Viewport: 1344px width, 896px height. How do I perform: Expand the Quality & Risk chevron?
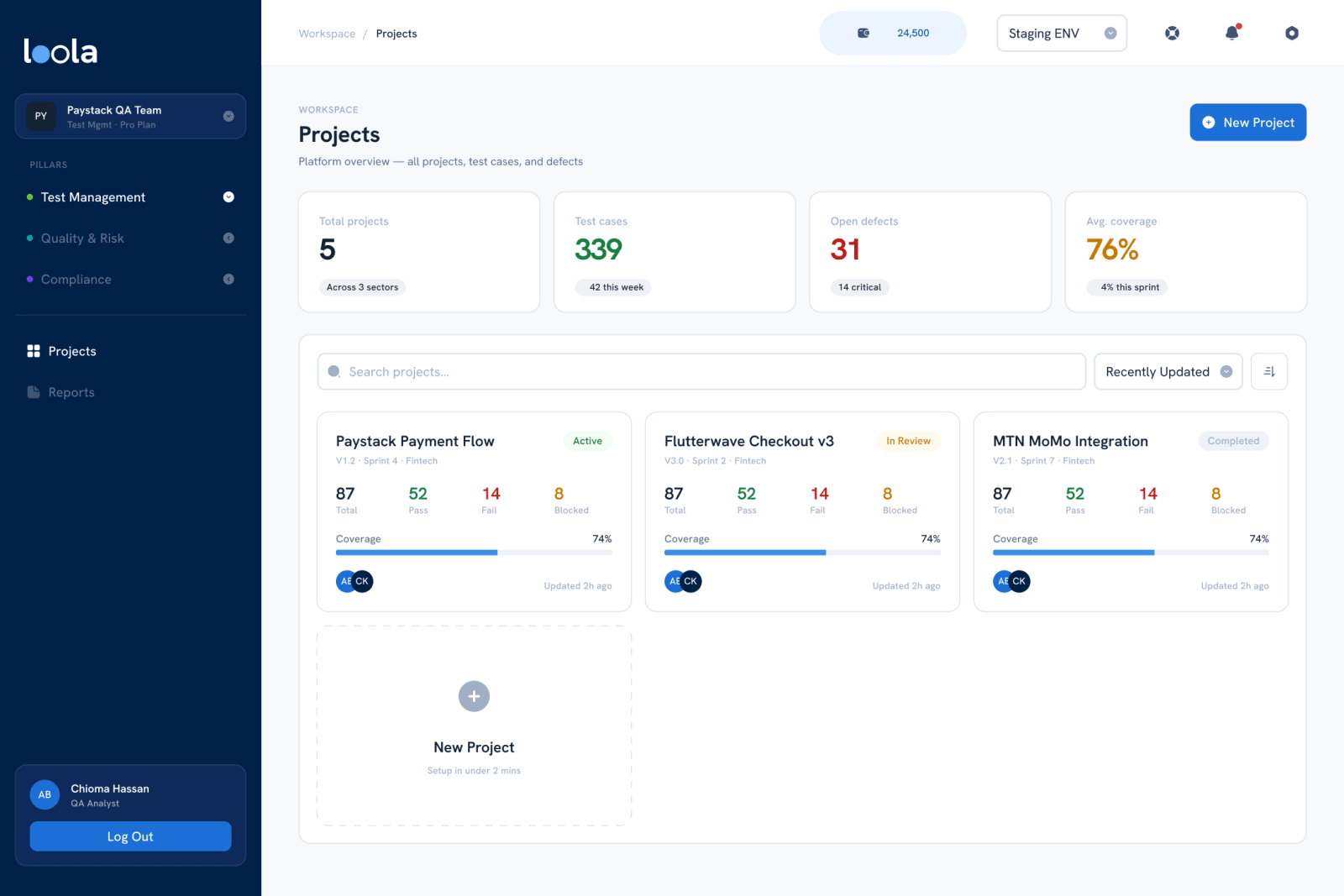pyautogui.click(x=228, y=238)
